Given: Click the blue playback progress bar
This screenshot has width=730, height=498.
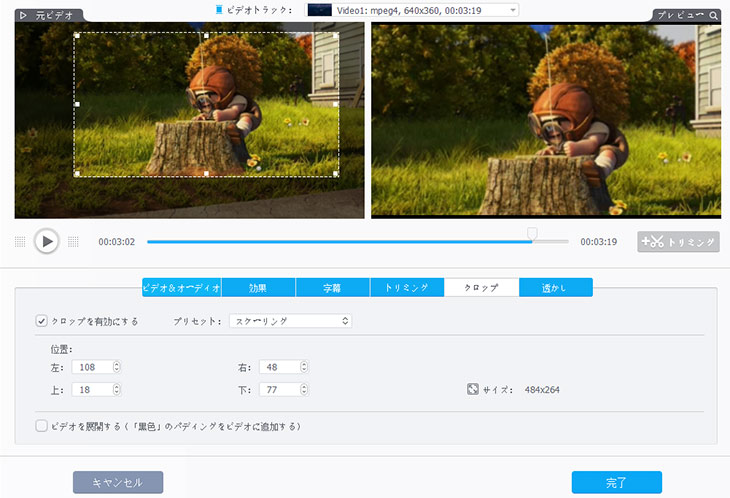Looking at the screenshot, I should pos(339,242).
